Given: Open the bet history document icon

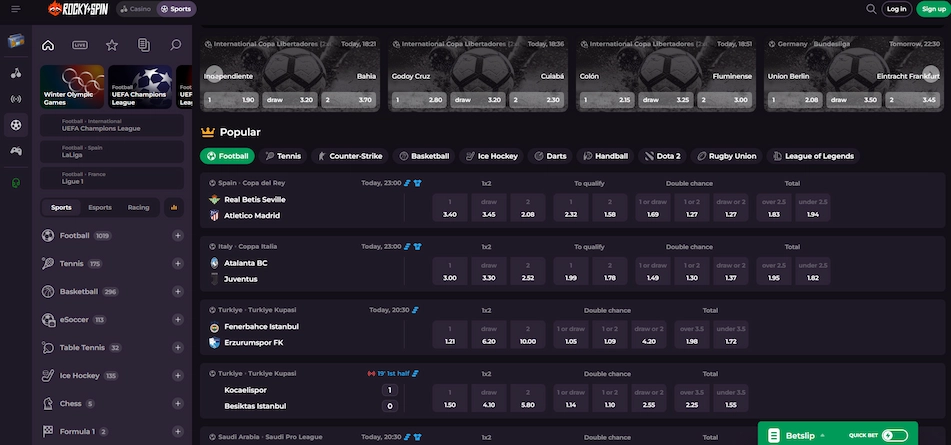Looking at the screenshot, I should click(144, 45).
